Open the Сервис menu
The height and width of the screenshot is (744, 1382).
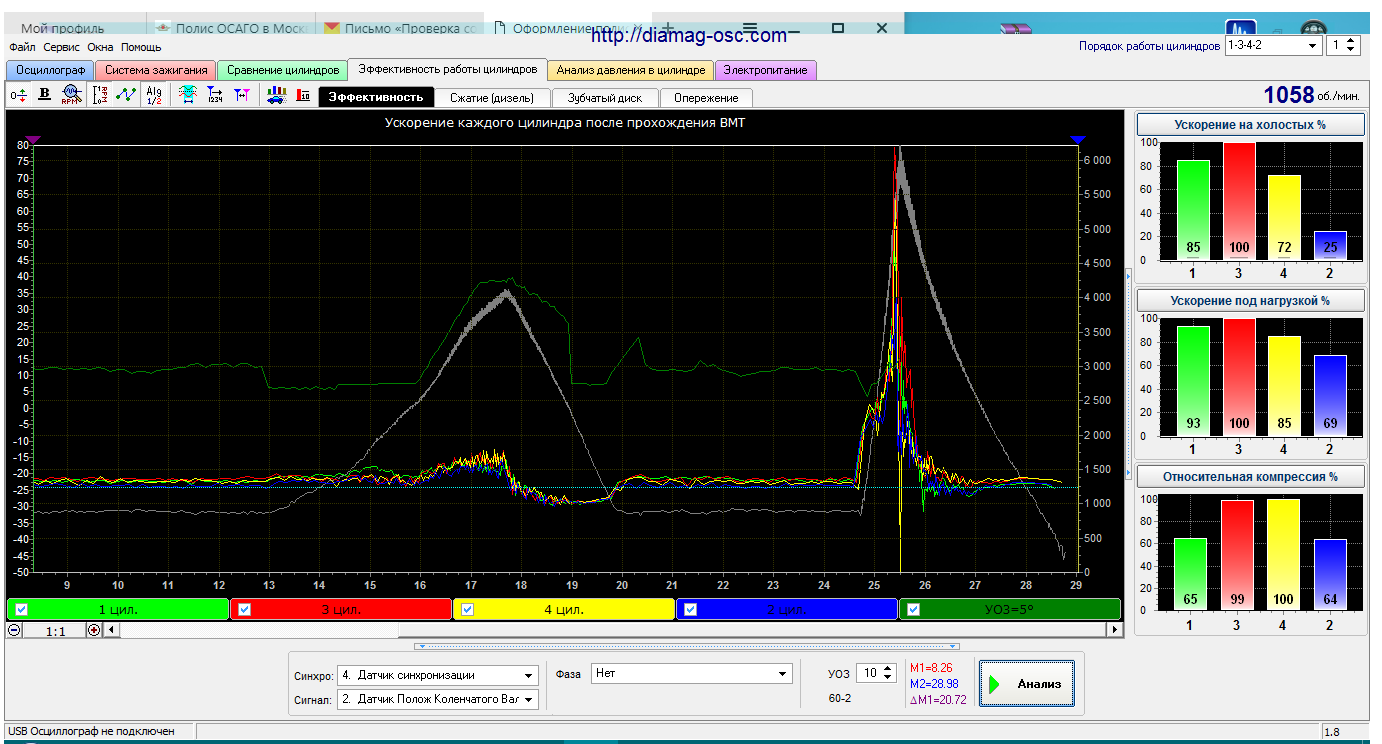(61, 47)
